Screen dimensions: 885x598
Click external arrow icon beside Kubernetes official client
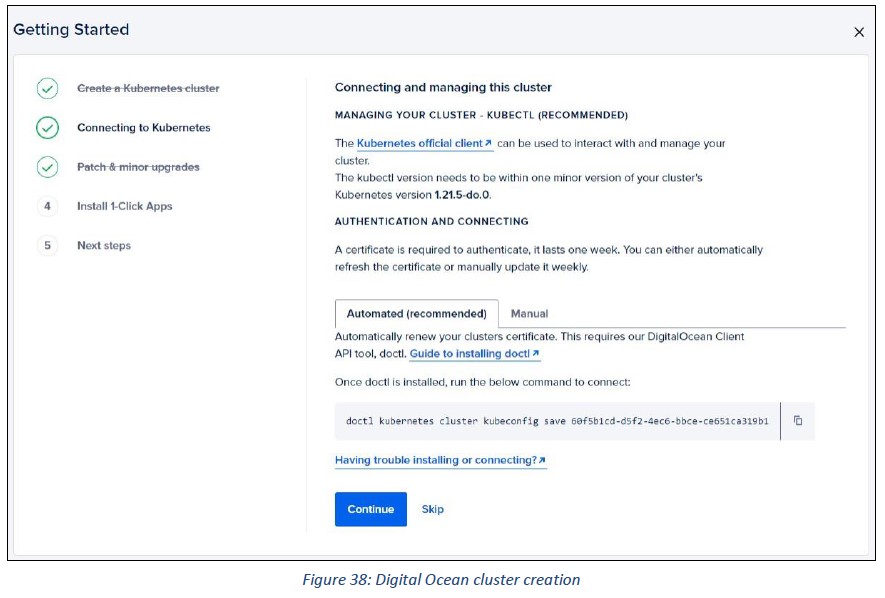coord(488,143)
